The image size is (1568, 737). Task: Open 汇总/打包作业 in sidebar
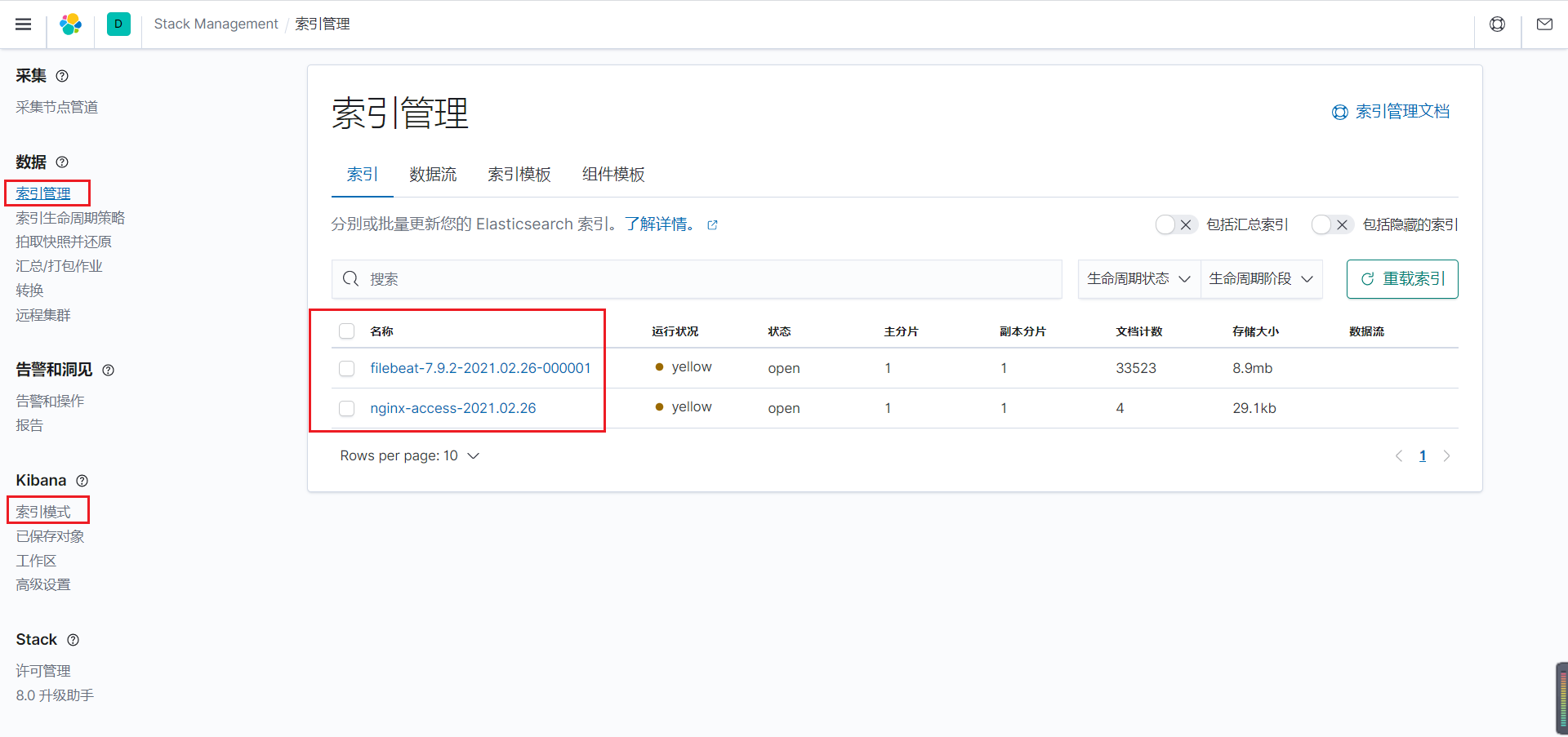tap(59, 267)
